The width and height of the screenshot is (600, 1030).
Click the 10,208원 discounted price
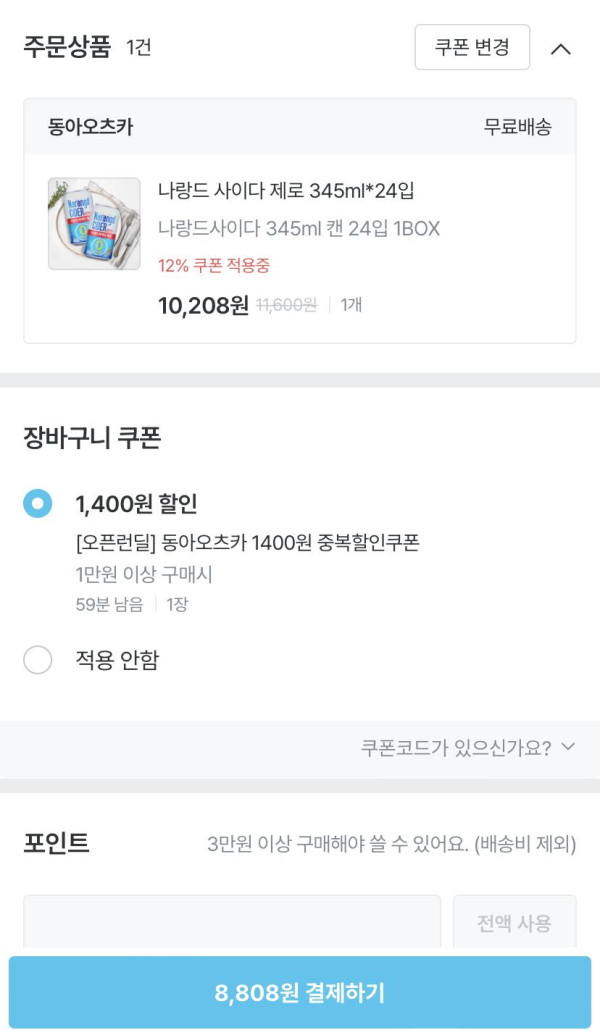tap(203, 305)
